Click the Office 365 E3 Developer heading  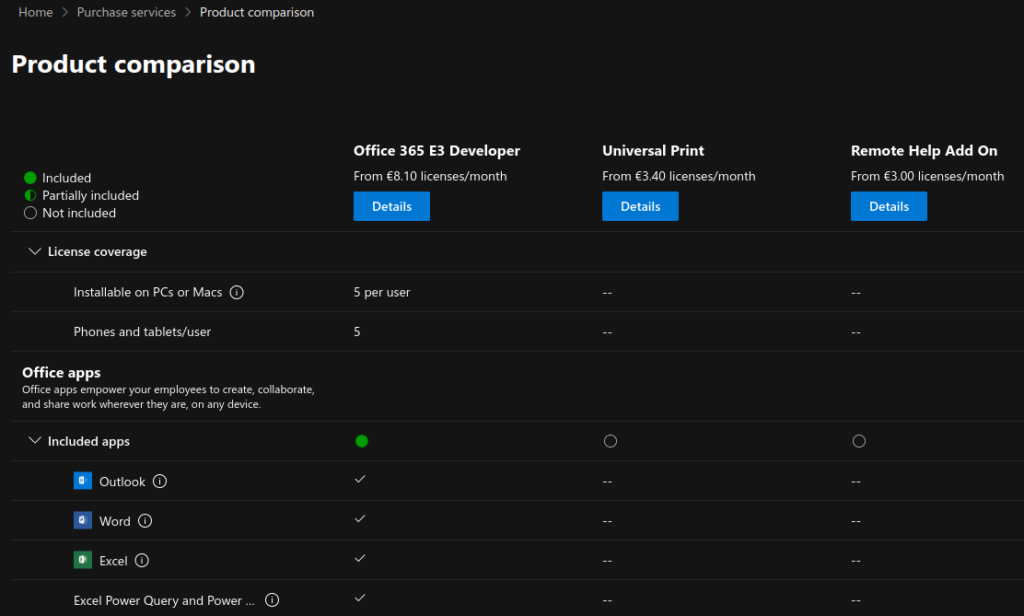click(437, 150)
